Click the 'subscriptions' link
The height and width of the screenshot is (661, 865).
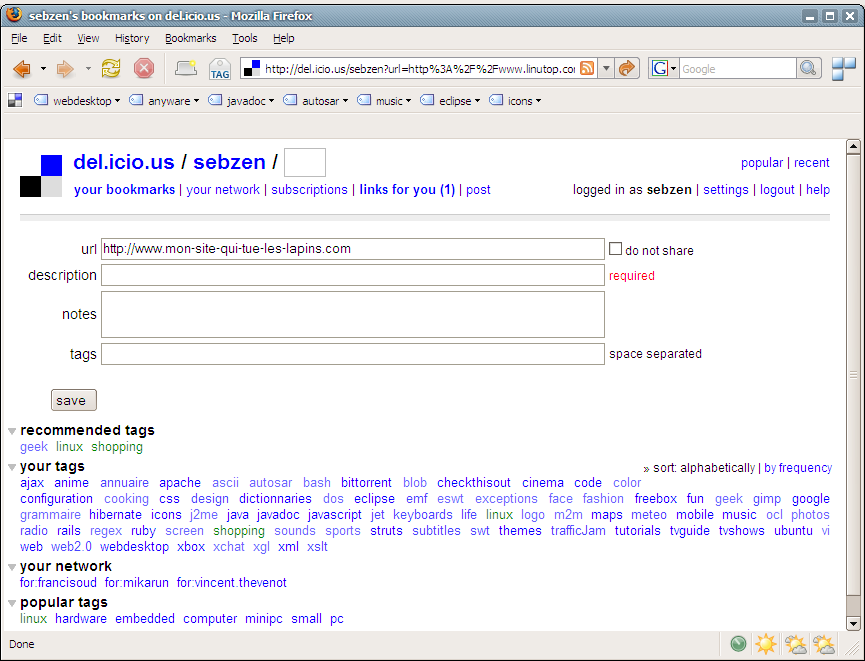click(x=309, y=189)
